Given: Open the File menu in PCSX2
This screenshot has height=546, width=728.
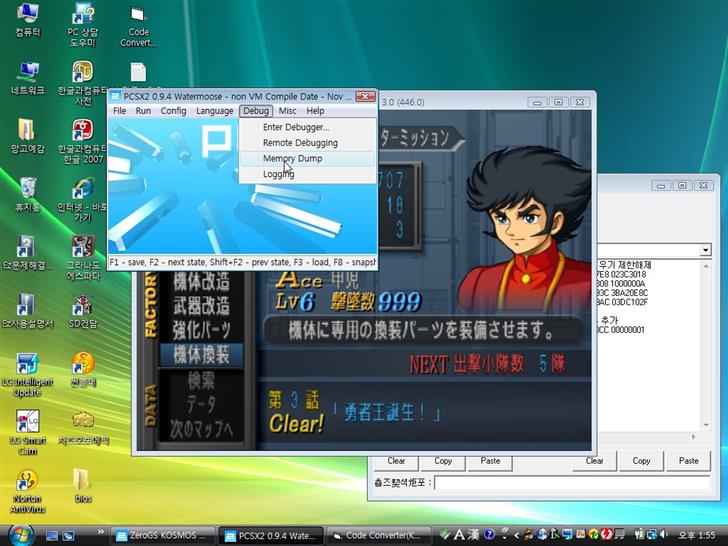Looking at the screenshot, I should point(119,111).
